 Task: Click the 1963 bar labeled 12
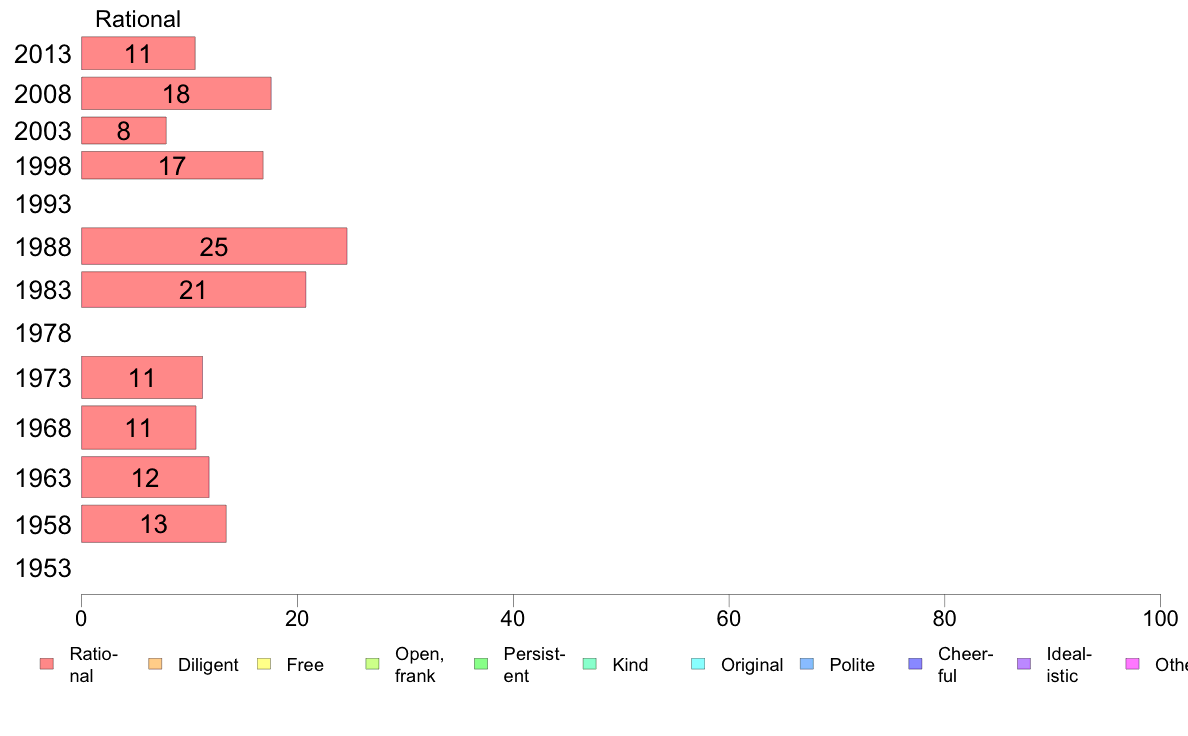point(145,477)
